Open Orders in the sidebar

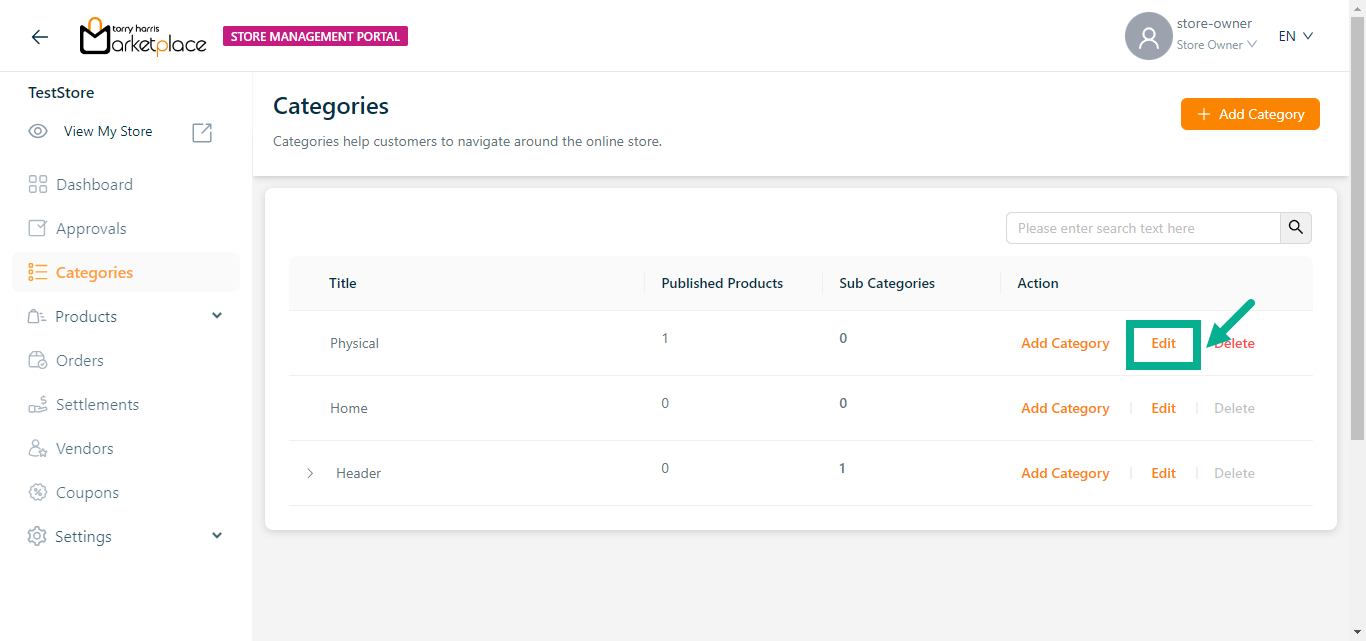click(x=80, y=361)
